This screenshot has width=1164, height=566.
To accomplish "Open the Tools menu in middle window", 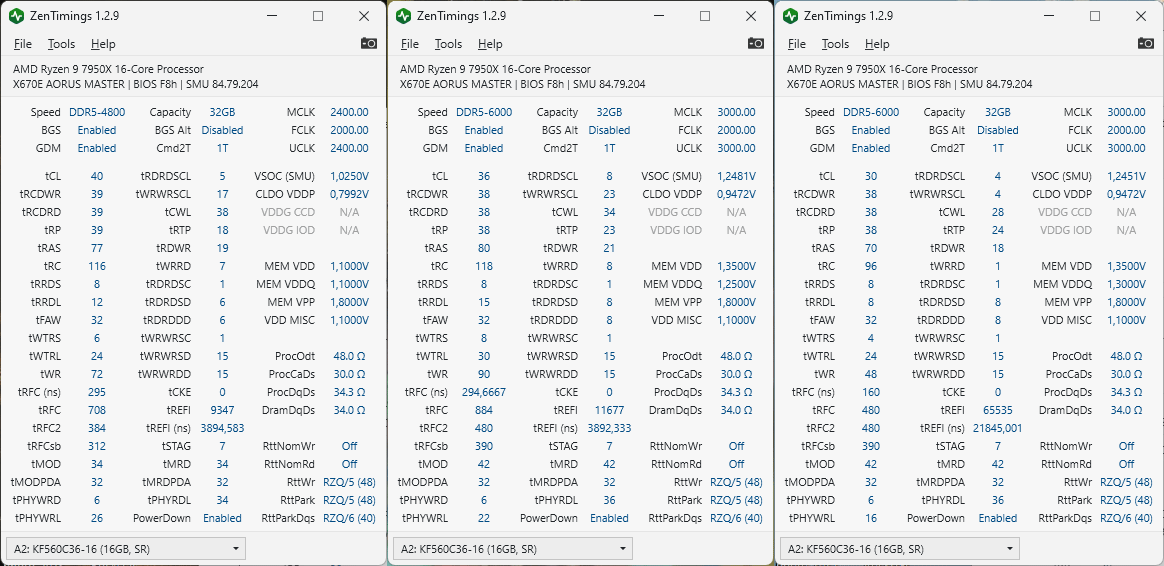I will (x=448, y=44).
